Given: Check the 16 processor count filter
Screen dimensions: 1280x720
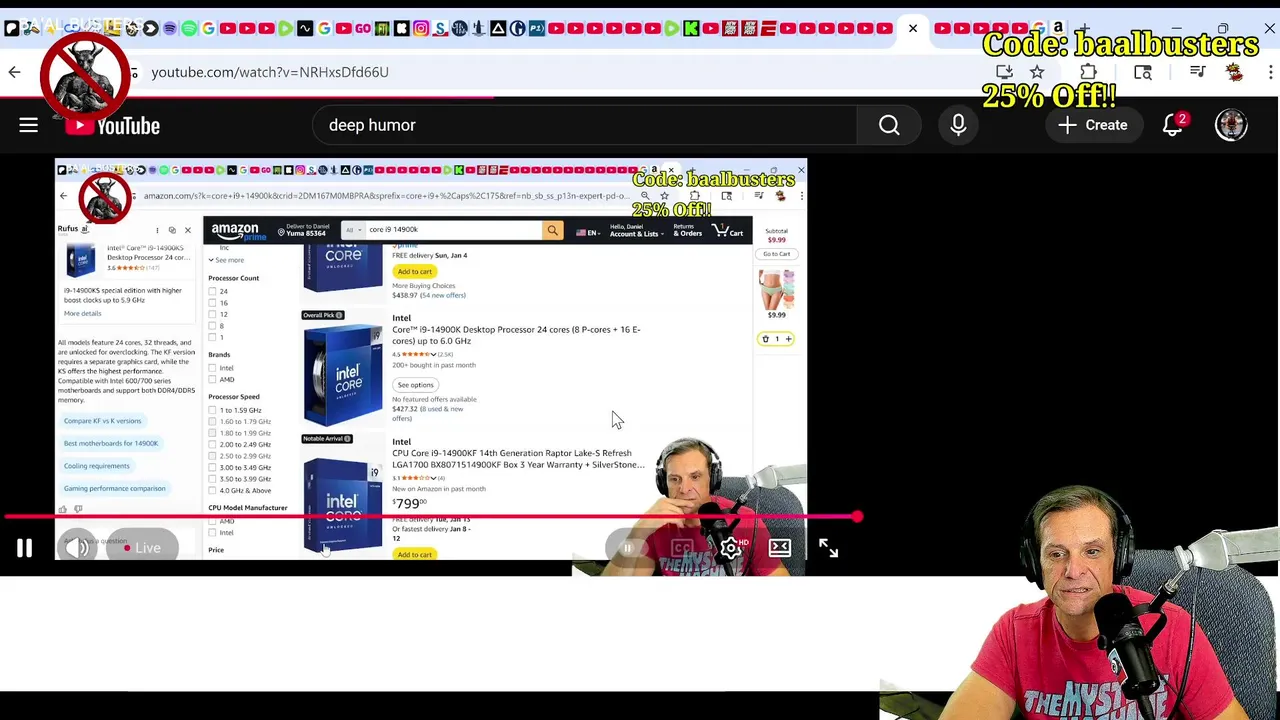Looking at the screenshot, I should (212, 303).
